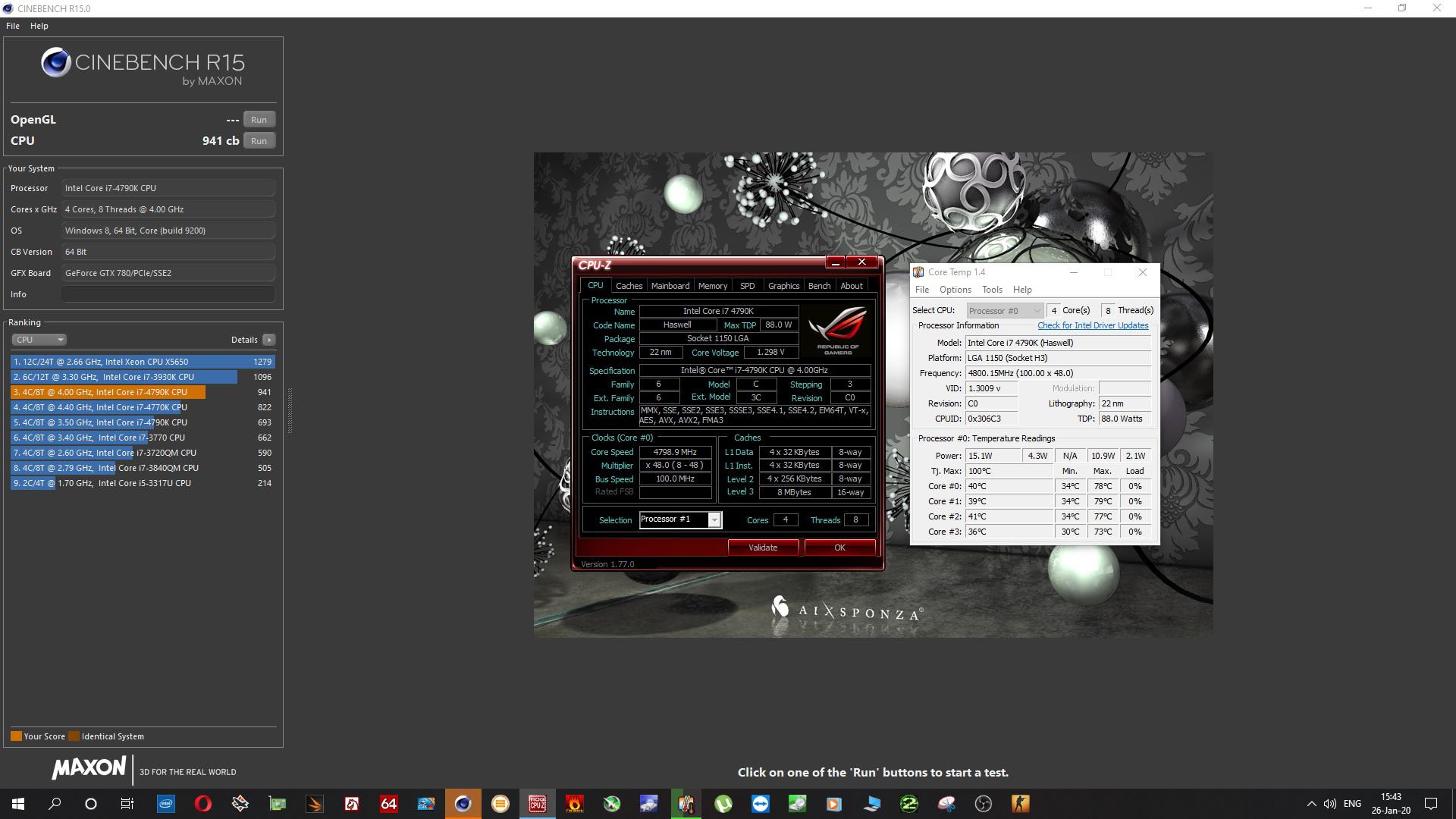Screen dimensions: 1456x819
Task: Open the Options menu in Core Temp
Action: 955,290
